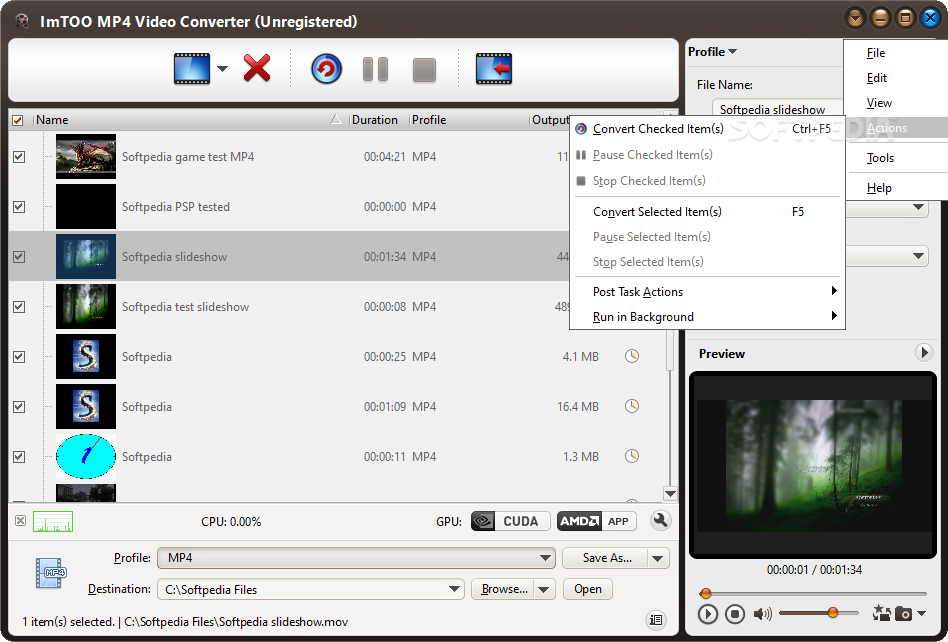Image resolution: width=948 pixels, height=642 pixels.
Task: Toggle NVIDIA CUDA GPU acceleration
Action: pos(510,521)
